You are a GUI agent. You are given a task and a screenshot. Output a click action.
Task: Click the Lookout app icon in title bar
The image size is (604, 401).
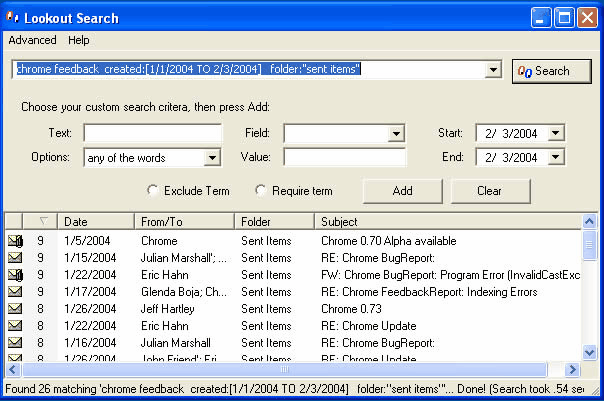coord(12,17)
